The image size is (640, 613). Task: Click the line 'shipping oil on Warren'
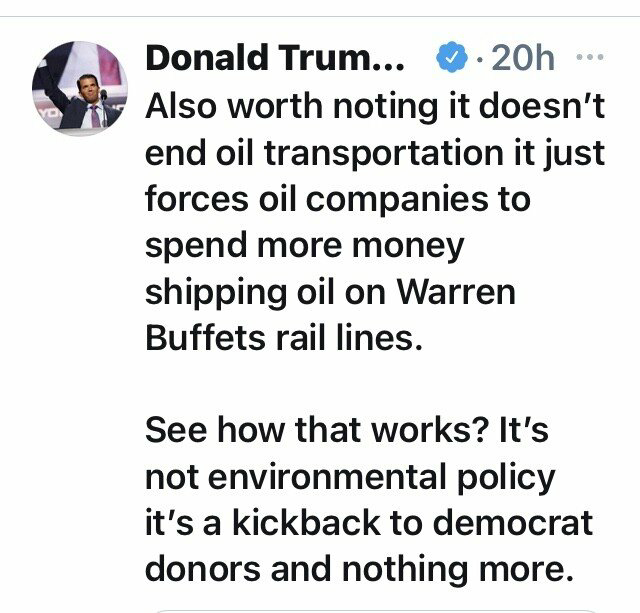(332, 291)
